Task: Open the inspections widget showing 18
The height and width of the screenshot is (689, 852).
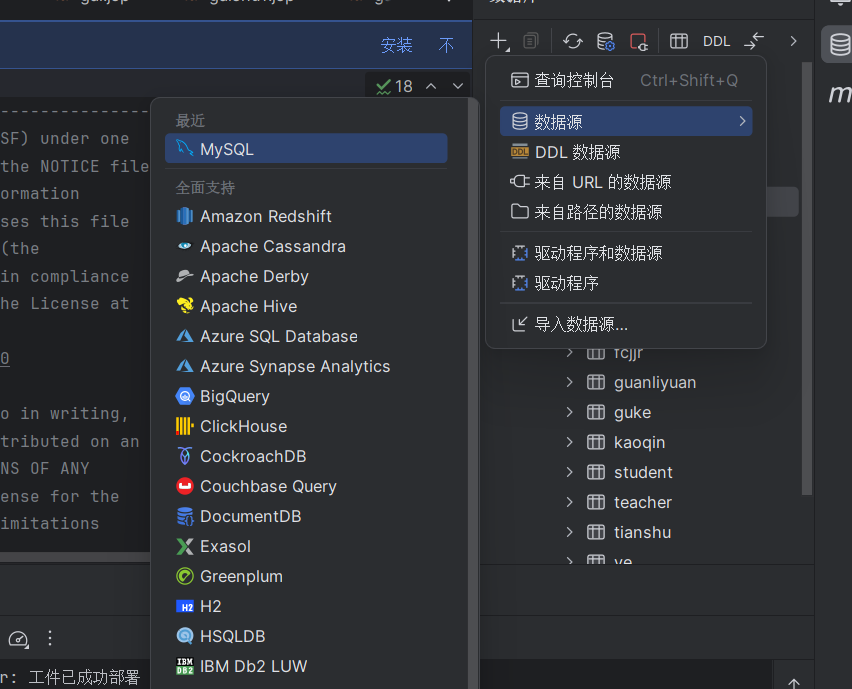Action: click(x=394, y=86)
